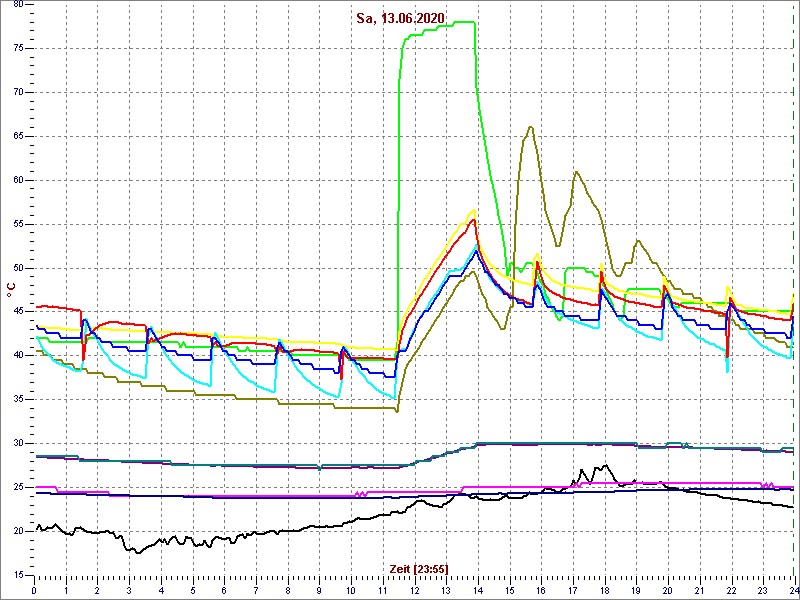
Task: Select the '70' temperature axis label
Action: coord(17,92)
